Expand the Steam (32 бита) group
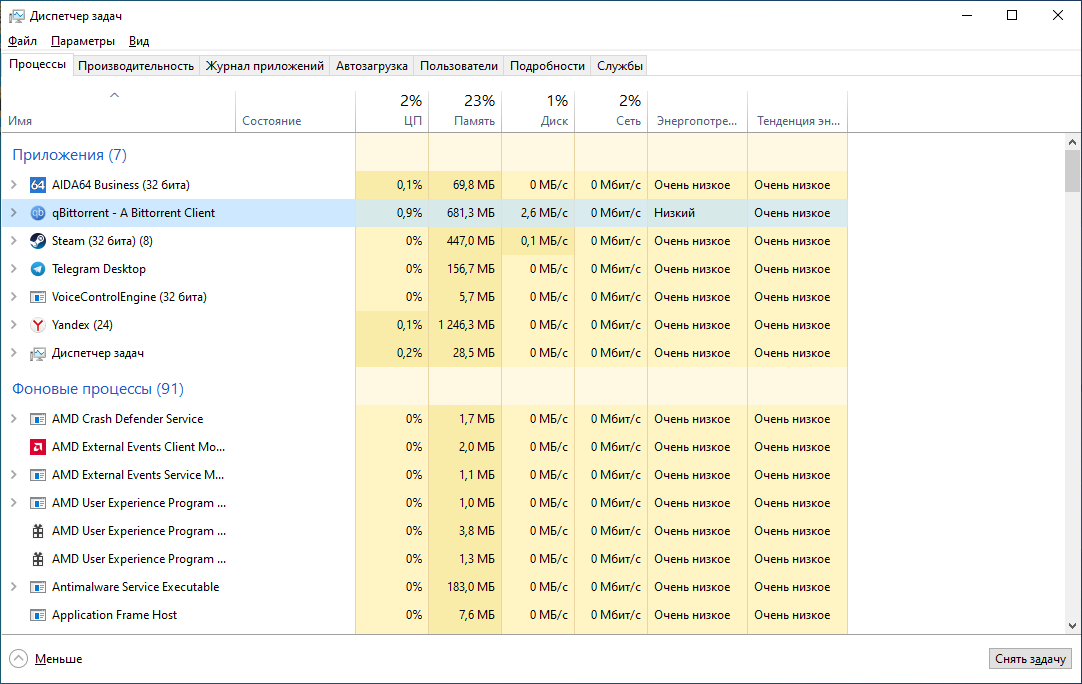Image resolution: width=1082 pixels, height=684 pixels. coord(14,240)
